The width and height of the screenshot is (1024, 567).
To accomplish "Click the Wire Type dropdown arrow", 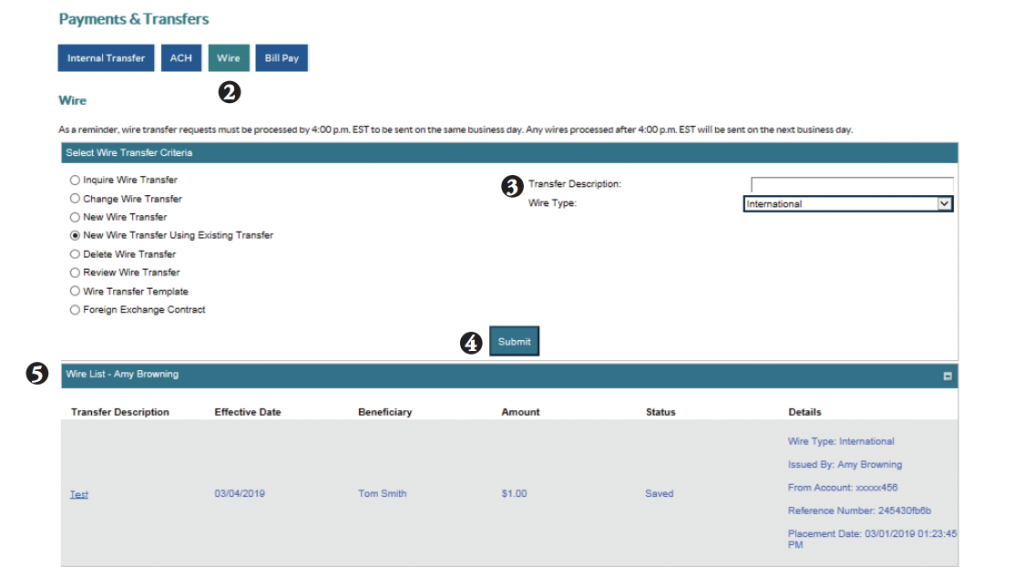I will (x=943, y=204).
